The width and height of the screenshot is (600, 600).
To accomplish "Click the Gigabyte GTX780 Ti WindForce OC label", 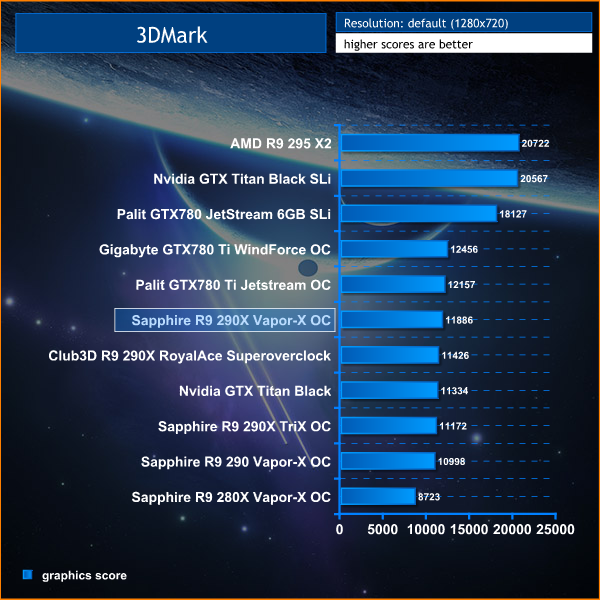I will pos(215,250).
